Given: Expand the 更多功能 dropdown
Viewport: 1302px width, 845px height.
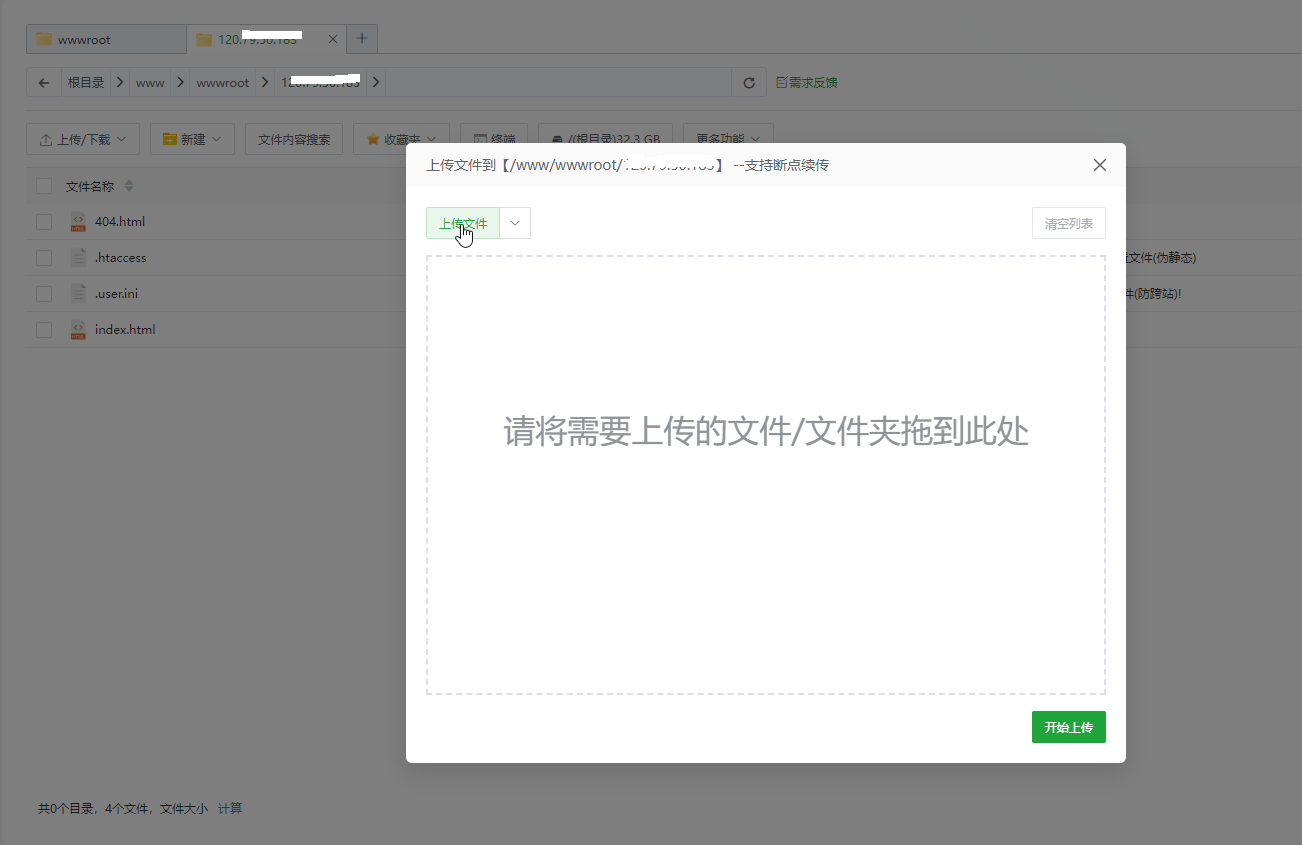Looking at the screenshot, I should click(728, 139).
